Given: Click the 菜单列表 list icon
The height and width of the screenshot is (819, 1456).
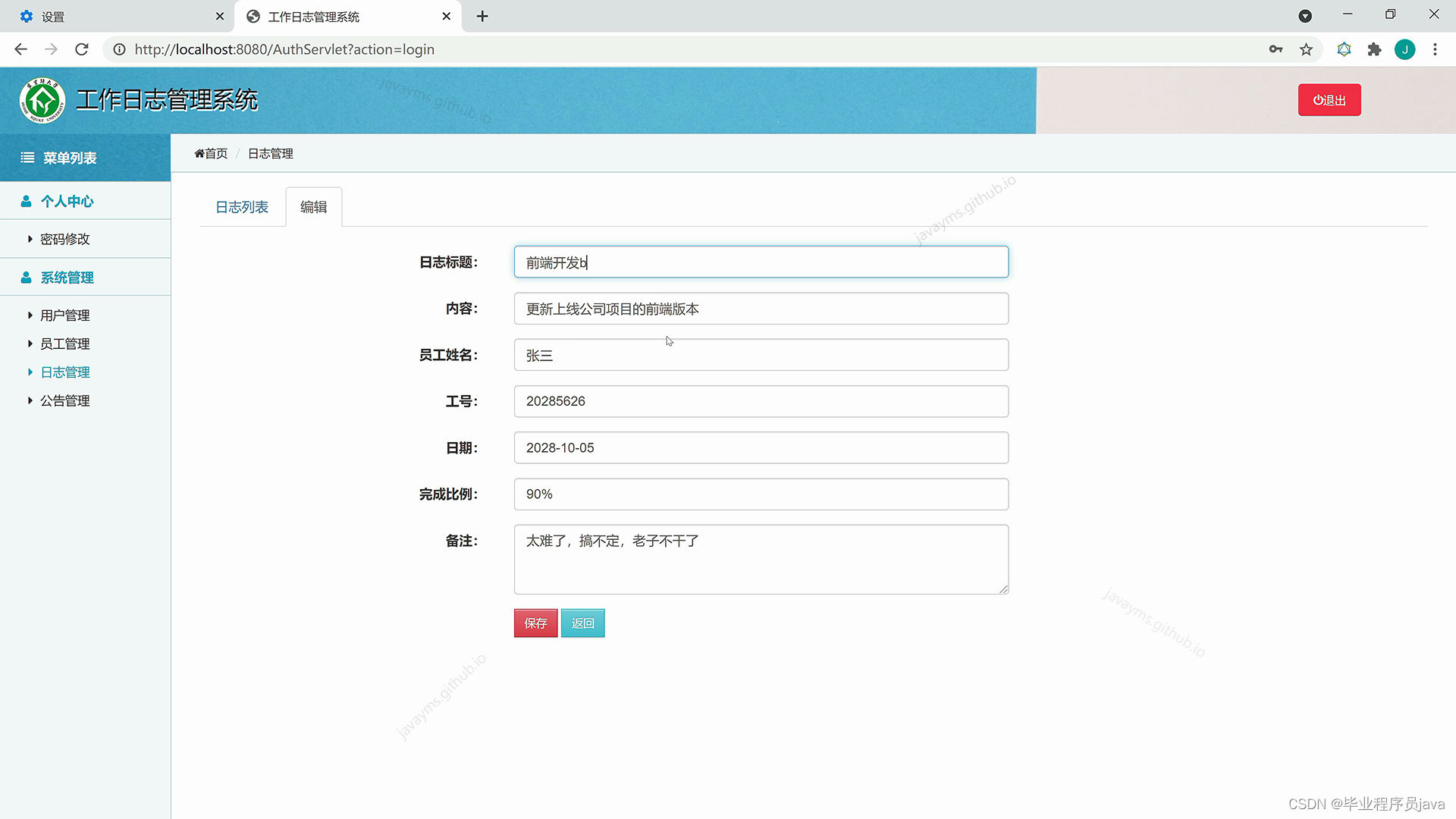Looking at the screenshot, I should click(27, 158).
